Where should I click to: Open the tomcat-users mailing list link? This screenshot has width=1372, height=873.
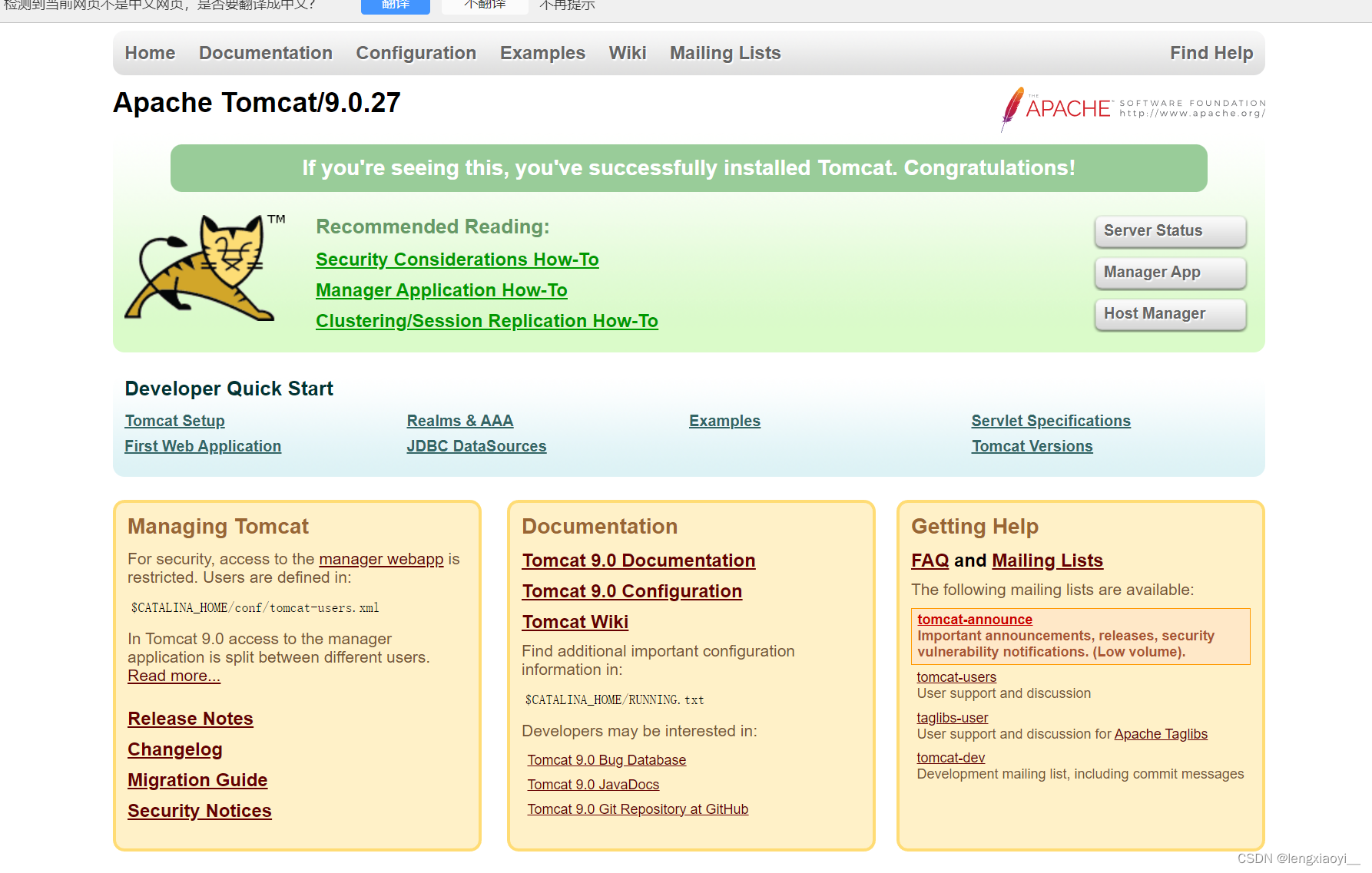pos(956,677)
